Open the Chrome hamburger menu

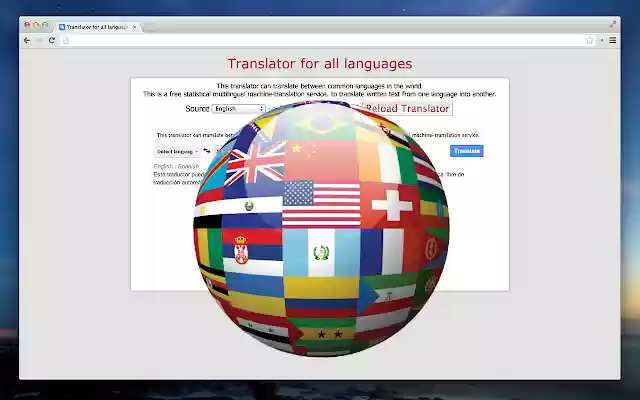[613, 40]
